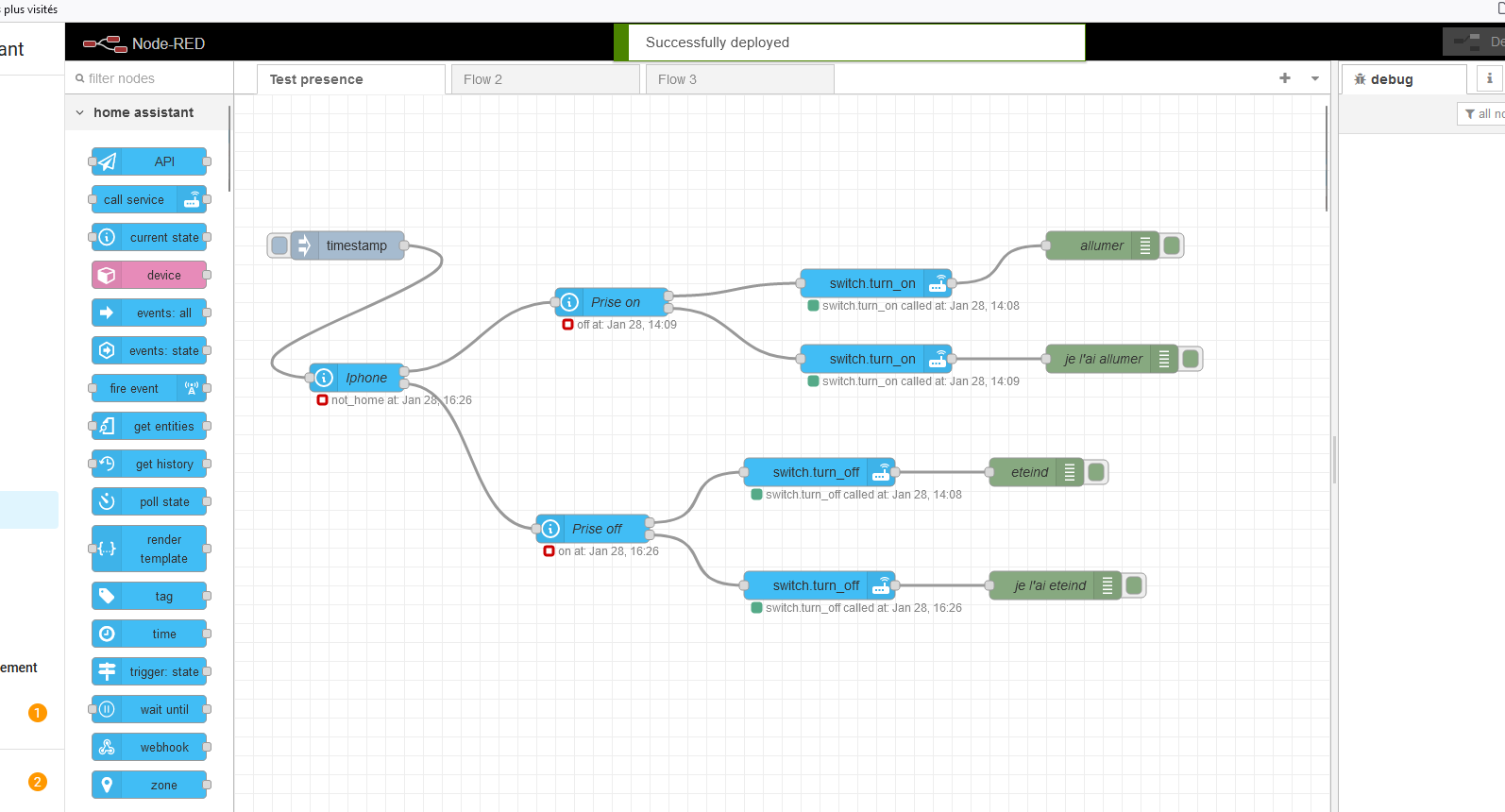This screenshot has width=1505, height=812.
Task: Disable the je l'ai eteind debug output
Action: point(1134,585)
